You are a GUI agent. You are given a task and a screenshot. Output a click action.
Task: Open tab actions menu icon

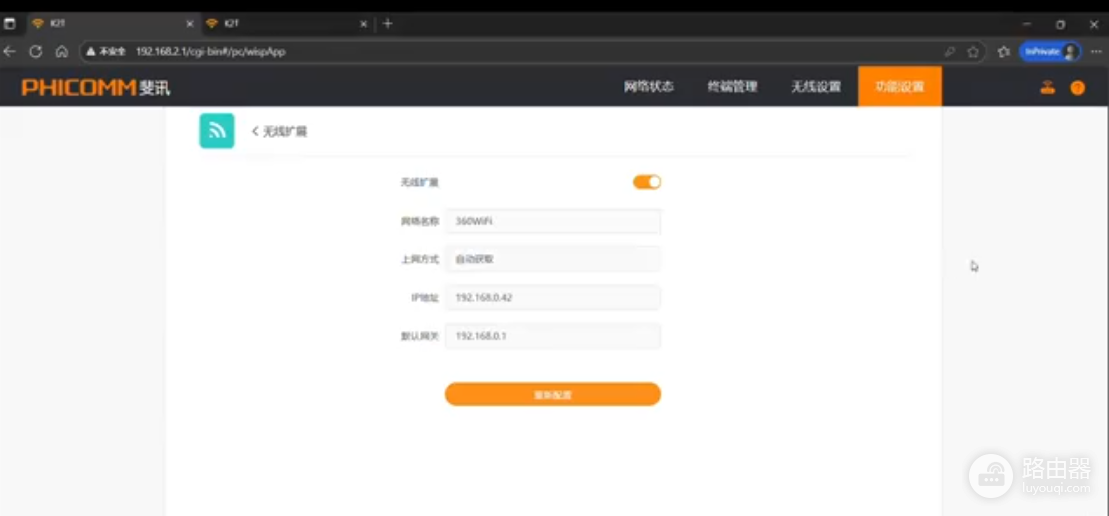click(x=10, y=23)
